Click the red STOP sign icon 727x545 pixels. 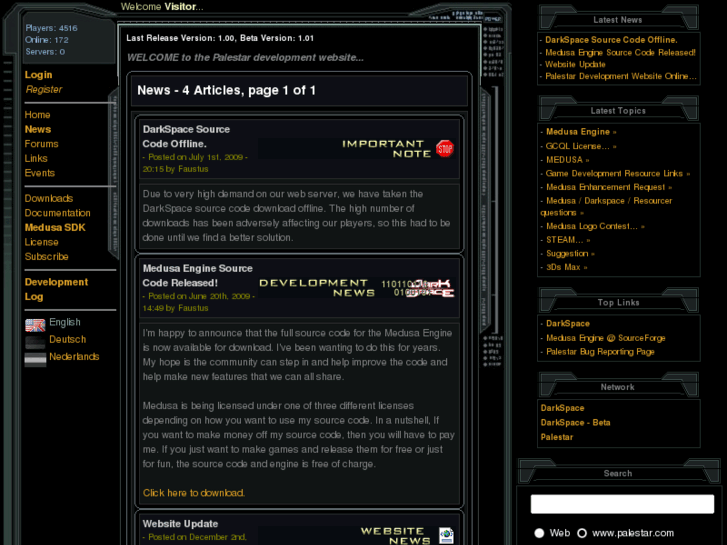(445, 148)
